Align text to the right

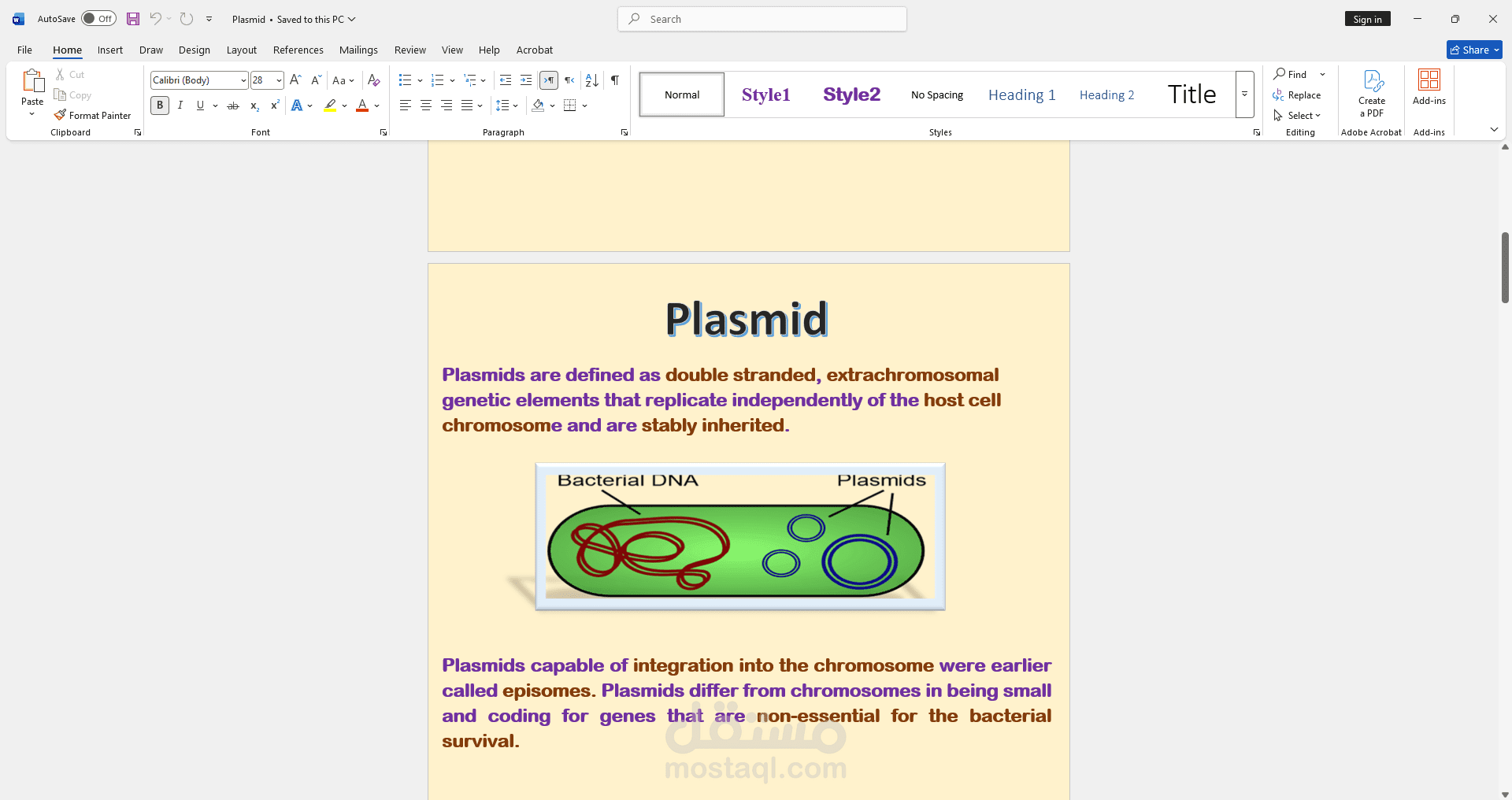tap(447, 106)
